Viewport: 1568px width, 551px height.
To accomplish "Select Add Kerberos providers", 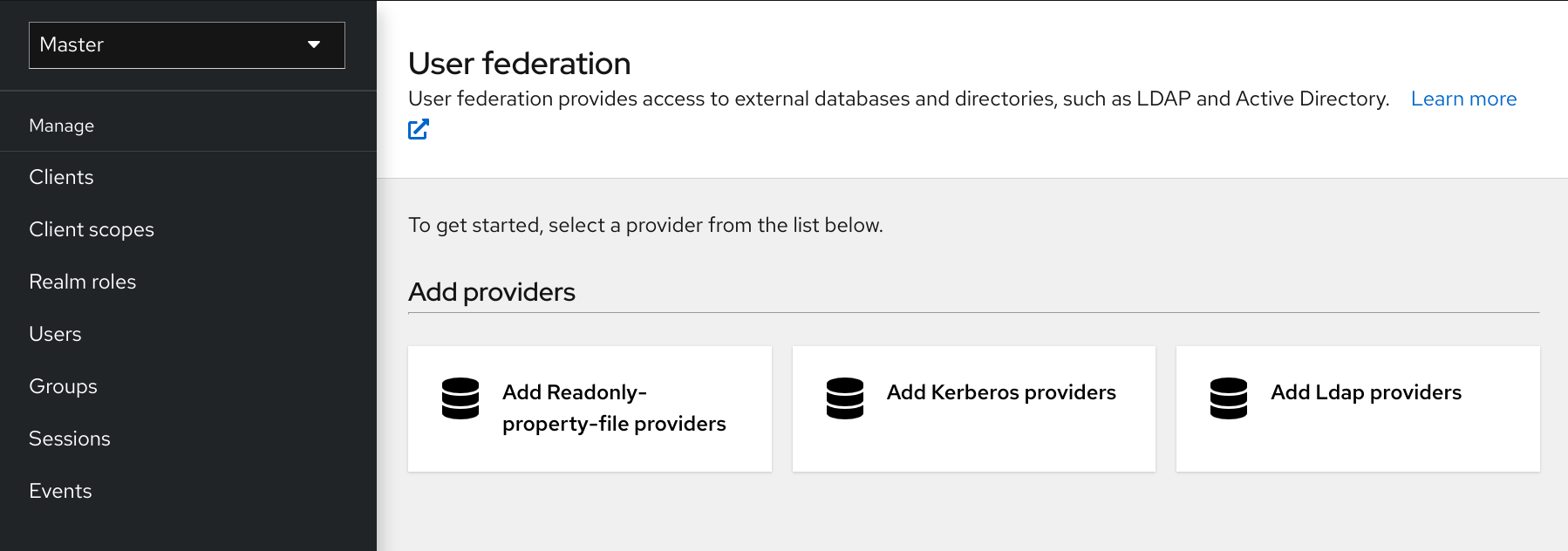I will 974,408.
